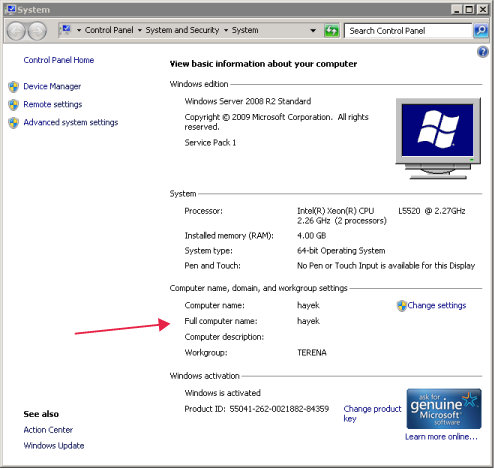
Task: Click the Windows logo monitor image
Action: tap(438, 138)
